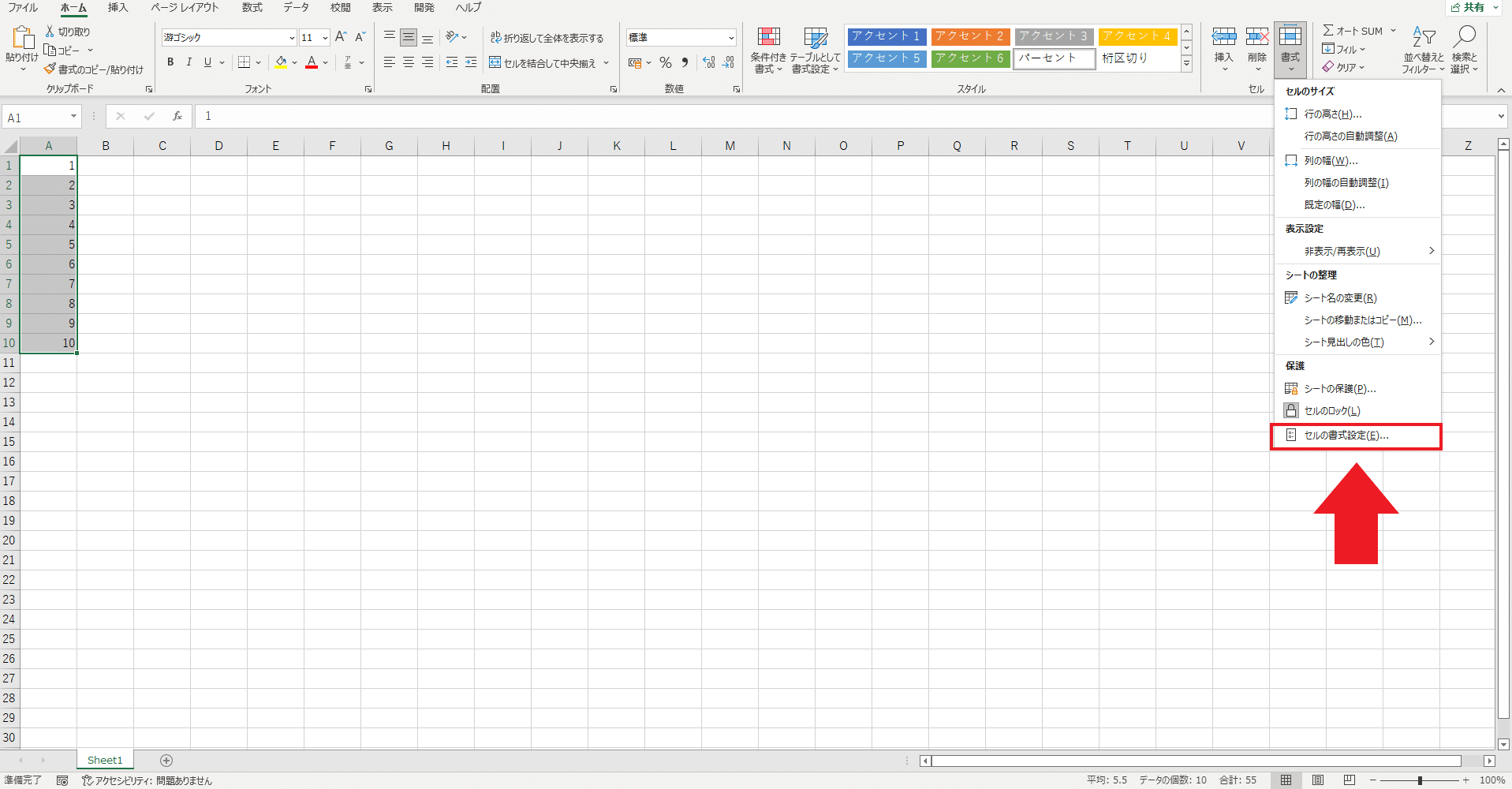Click the 条件付き書式 conditional formatting icon
Image resolution: width=1512 pixels, height=789 pixels.
click(x=768, y=36)
